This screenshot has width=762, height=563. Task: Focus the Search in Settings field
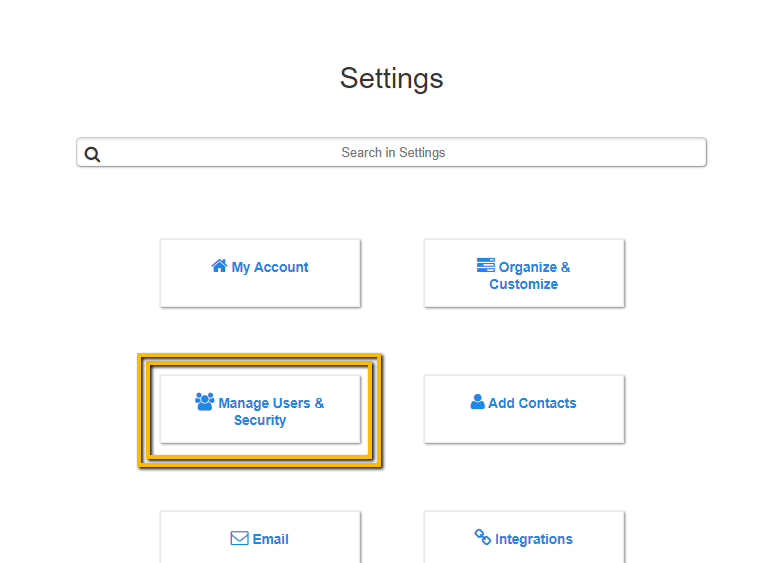pyautogui.click(x=393, y=153)
